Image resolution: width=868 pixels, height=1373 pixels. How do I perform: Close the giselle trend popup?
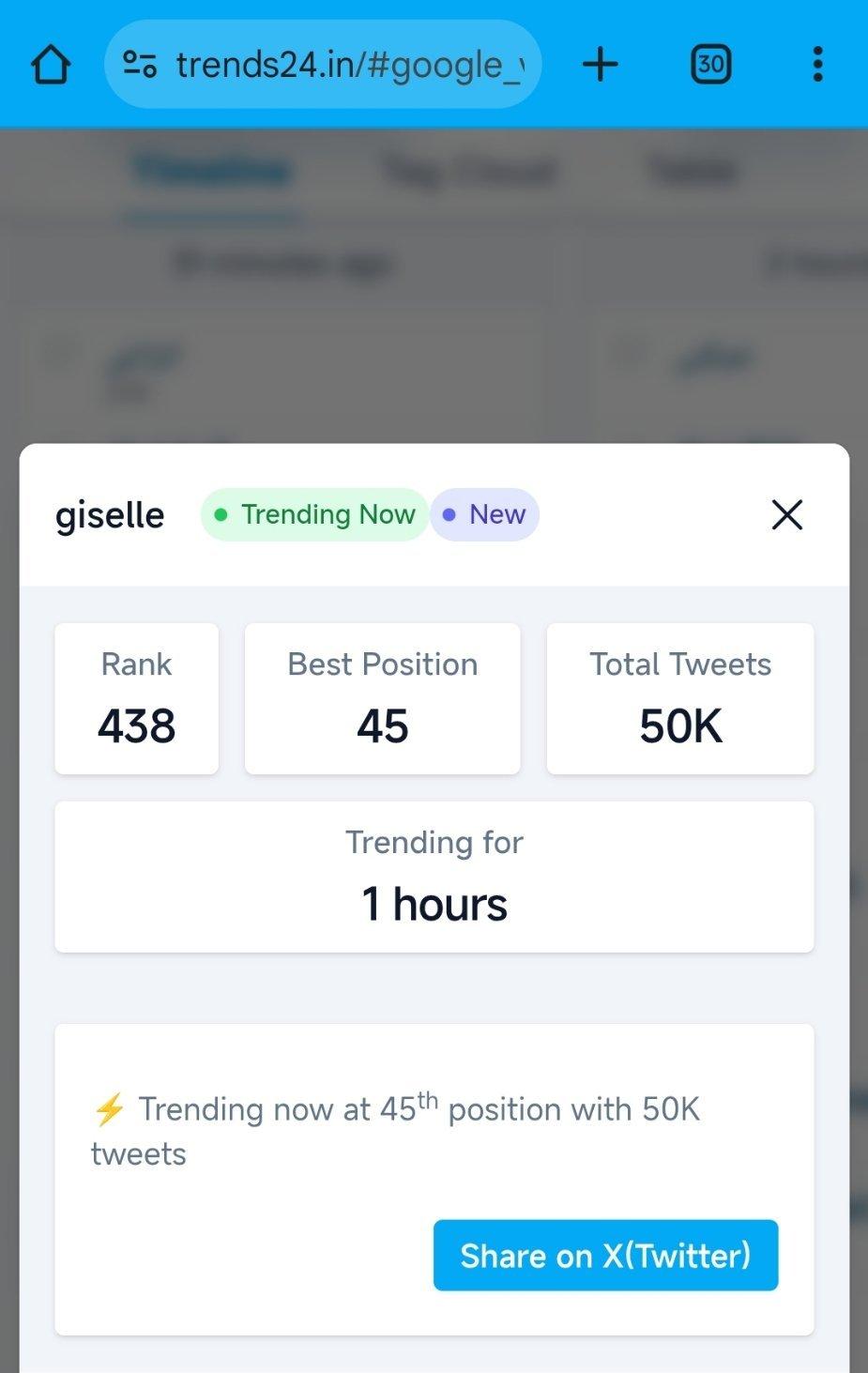[787, 514]
